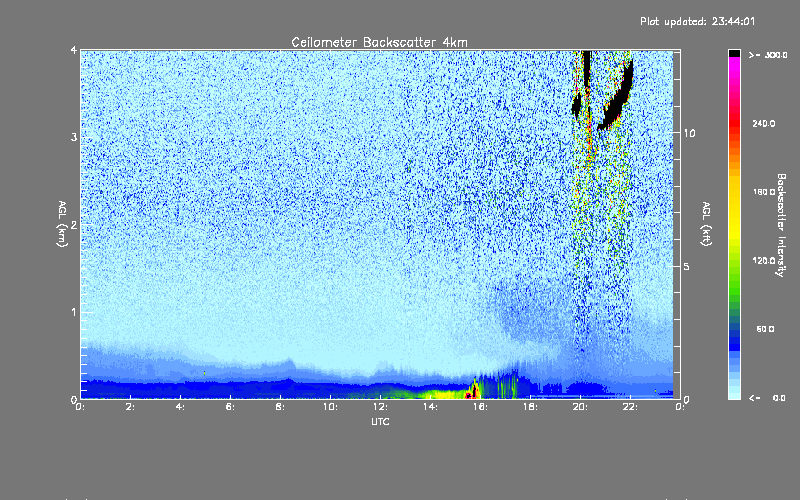The width and height of the screenshot is (800, 500).
Task: Click the '180.0' color bar label
Action: [764, 192]
